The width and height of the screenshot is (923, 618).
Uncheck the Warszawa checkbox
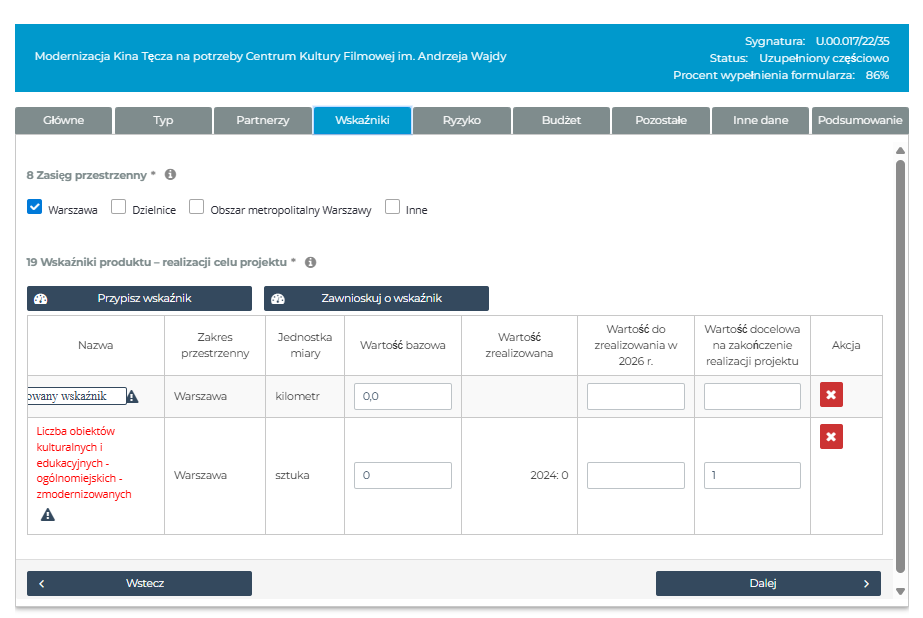(34, 207)
